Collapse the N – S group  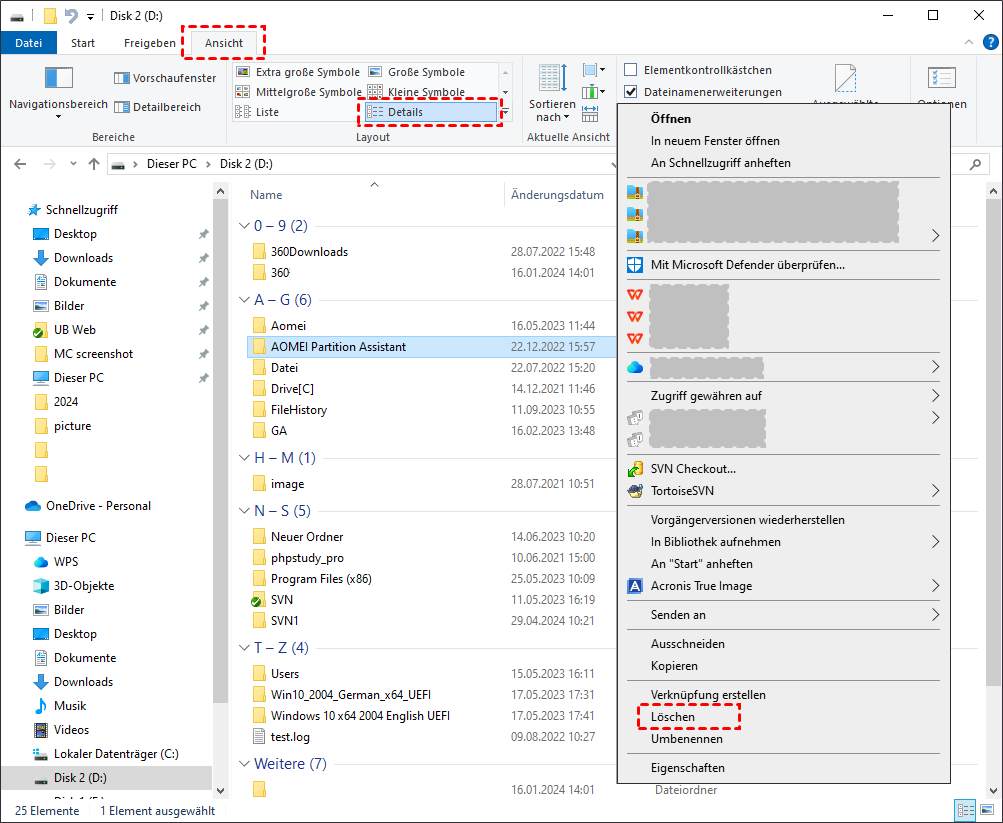244,510
